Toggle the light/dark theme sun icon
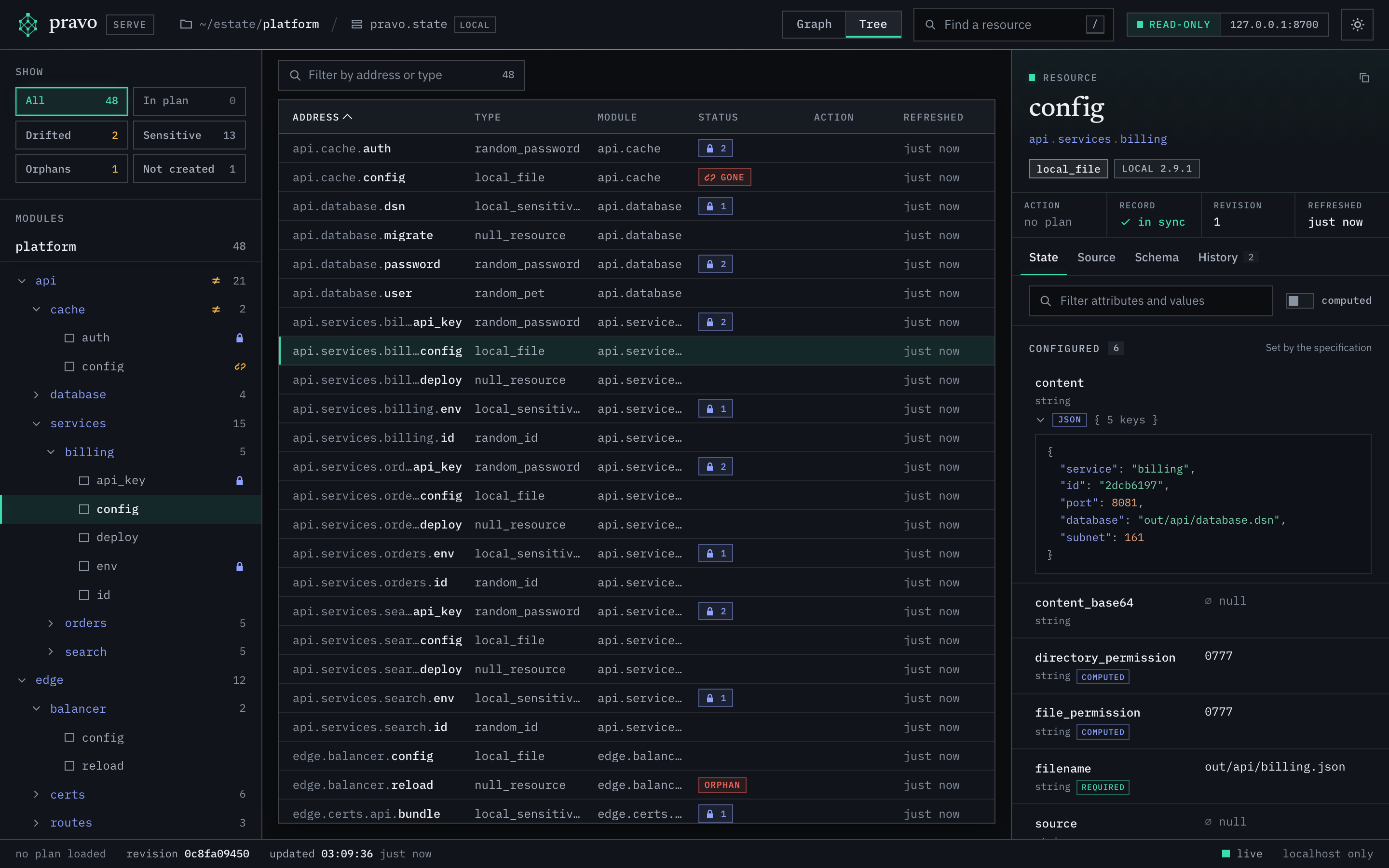1389x868 pixels. coord(1357,25)
